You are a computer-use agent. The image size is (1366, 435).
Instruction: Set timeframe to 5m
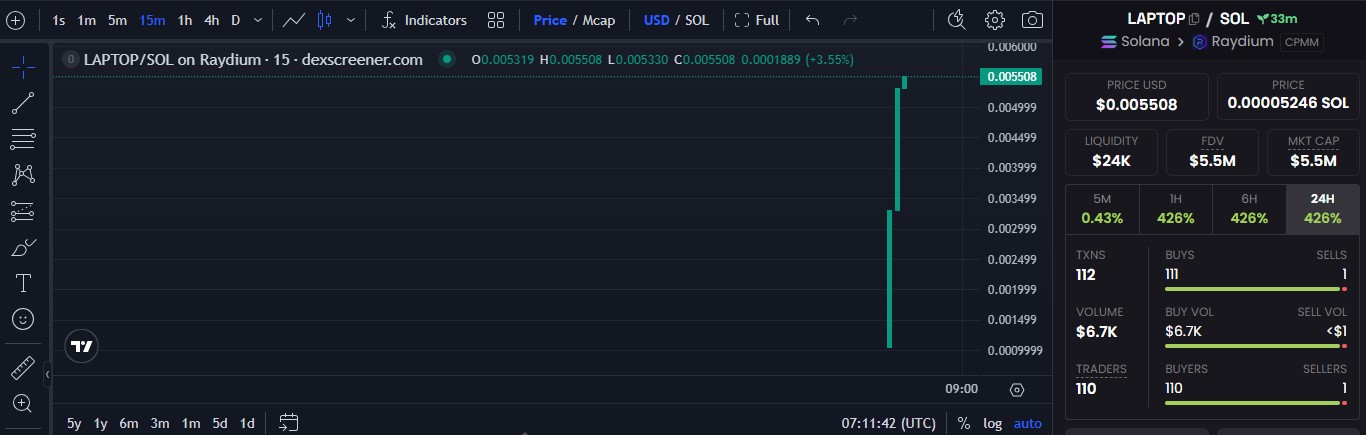pos(118,20)
